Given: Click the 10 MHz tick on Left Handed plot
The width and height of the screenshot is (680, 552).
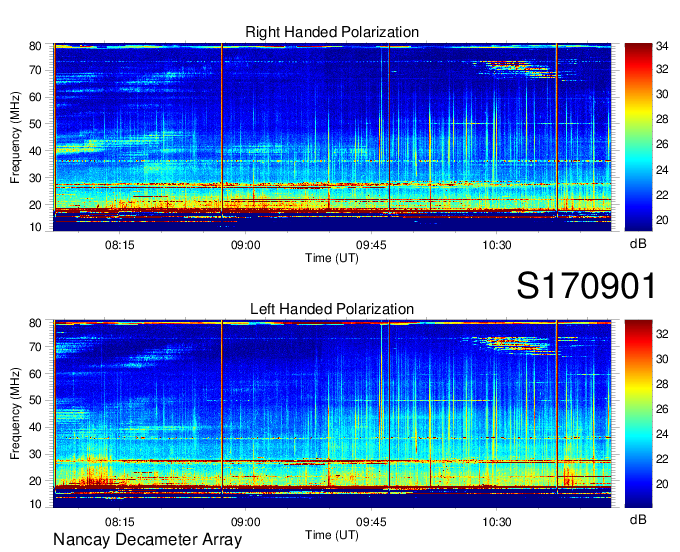Looking at the screenshot, I should point(35,504).
